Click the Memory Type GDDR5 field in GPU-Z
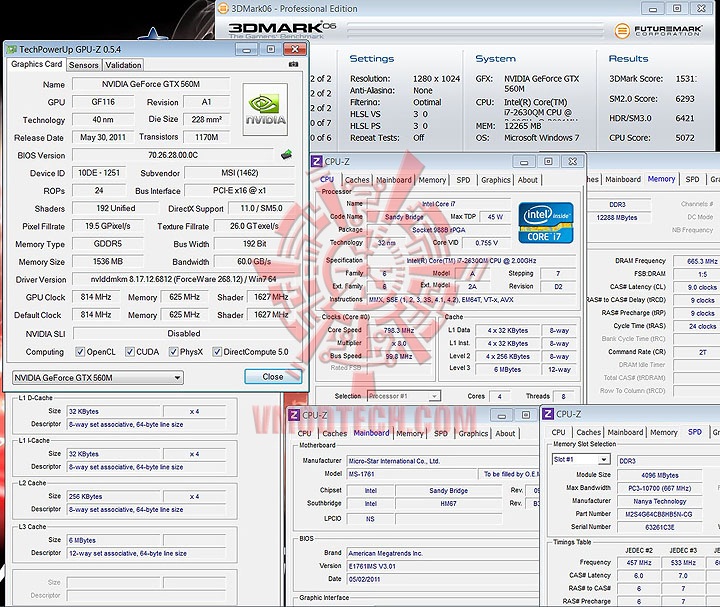720x607 pixels. click(107, 244)
